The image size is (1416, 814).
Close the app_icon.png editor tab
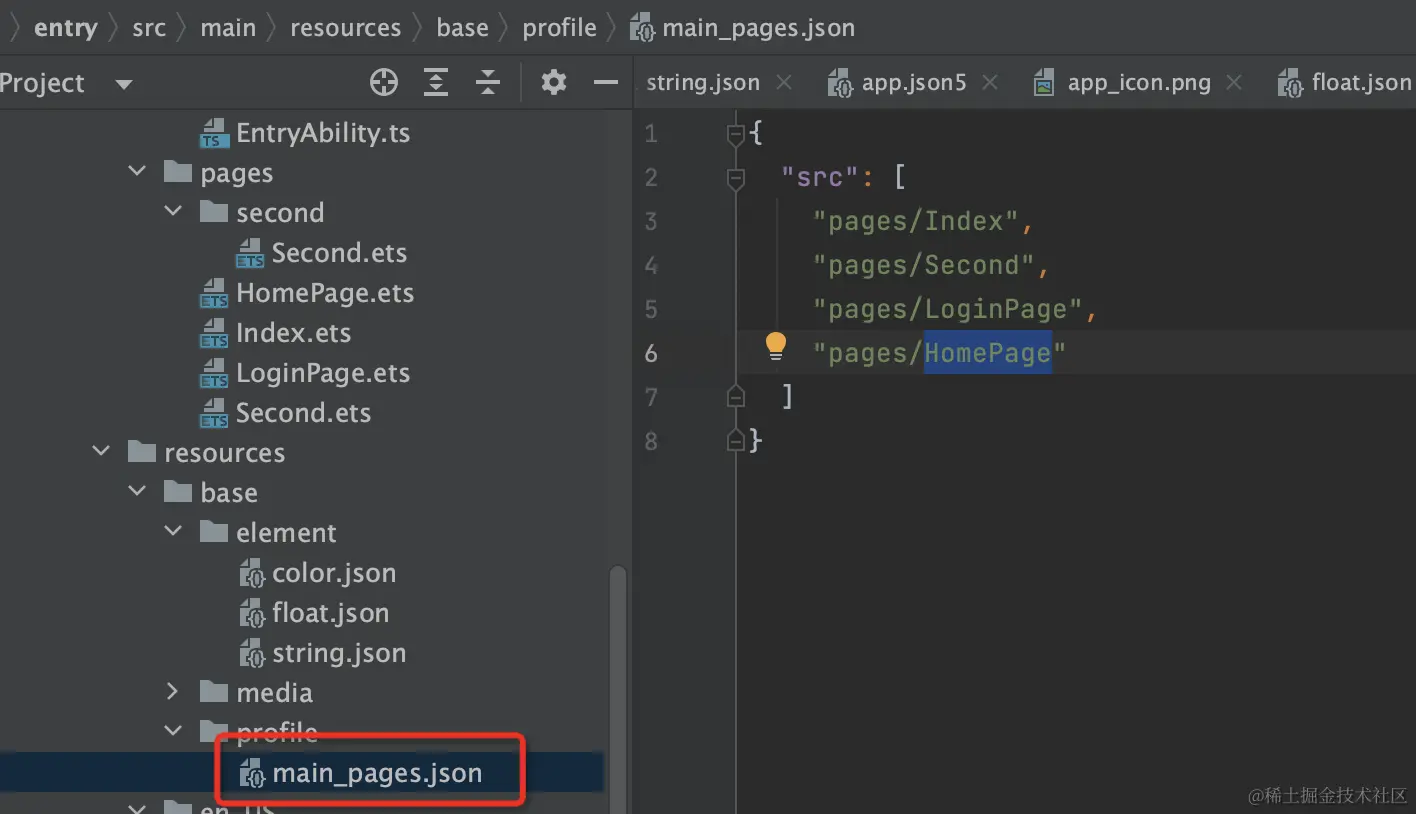[x=1234, y=83]
